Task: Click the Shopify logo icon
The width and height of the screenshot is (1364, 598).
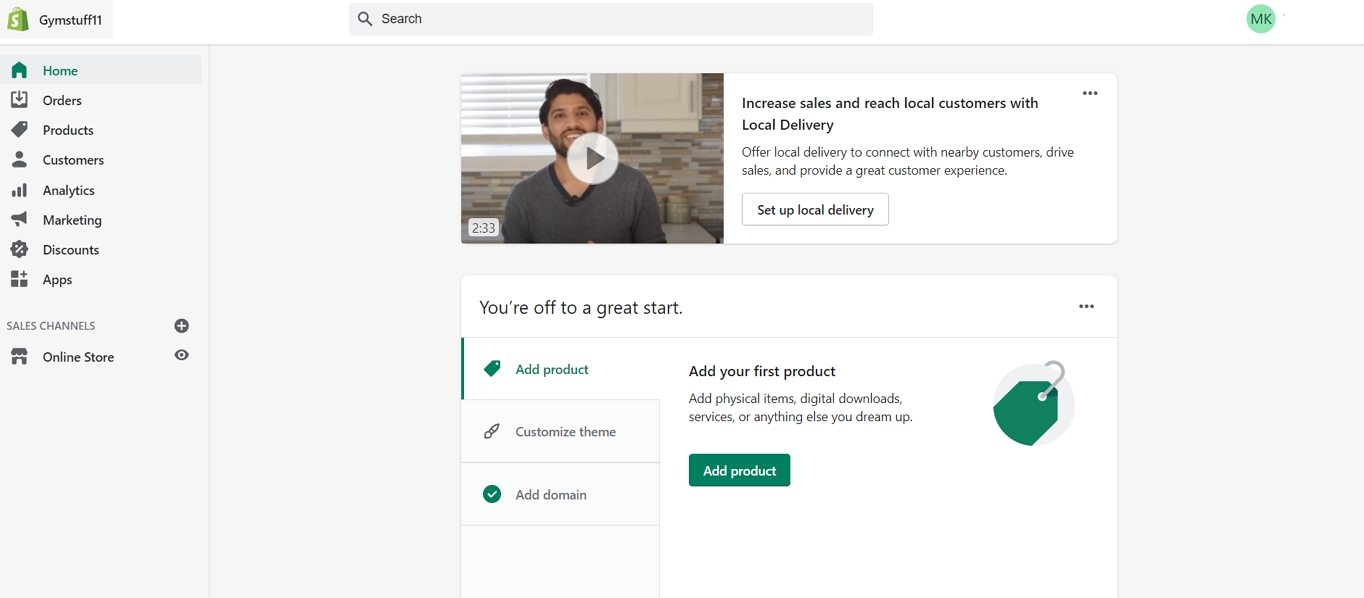Action: tap(18, 19)
